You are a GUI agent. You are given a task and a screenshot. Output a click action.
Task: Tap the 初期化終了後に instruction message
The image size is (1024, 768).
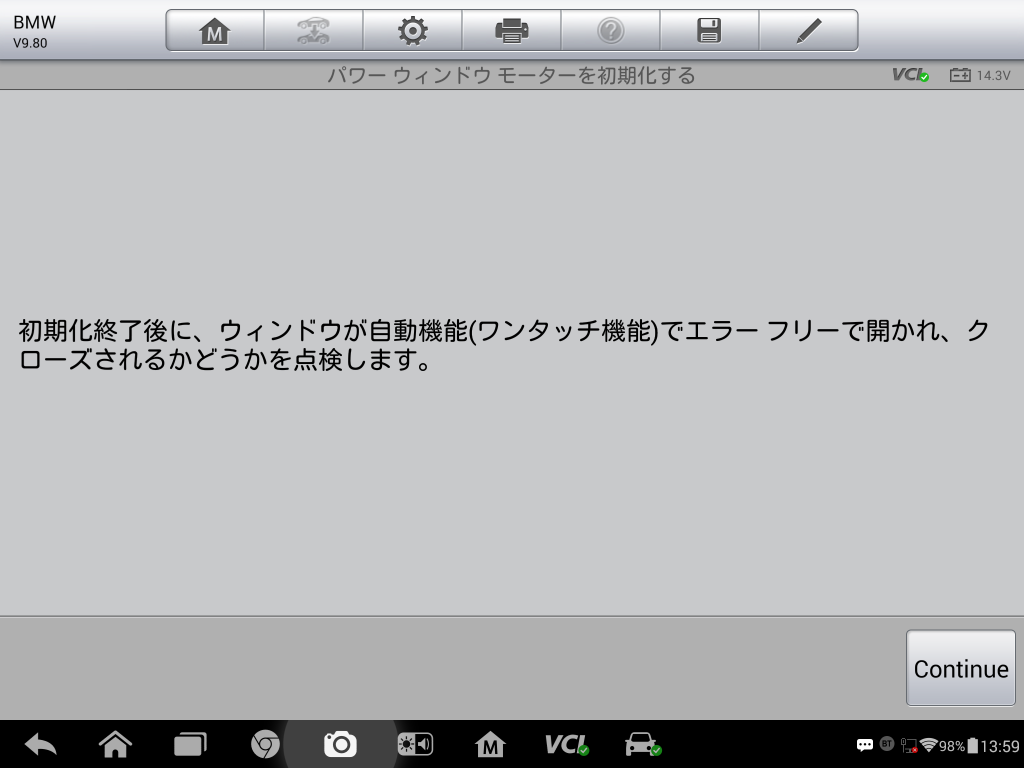coord(504,345)
